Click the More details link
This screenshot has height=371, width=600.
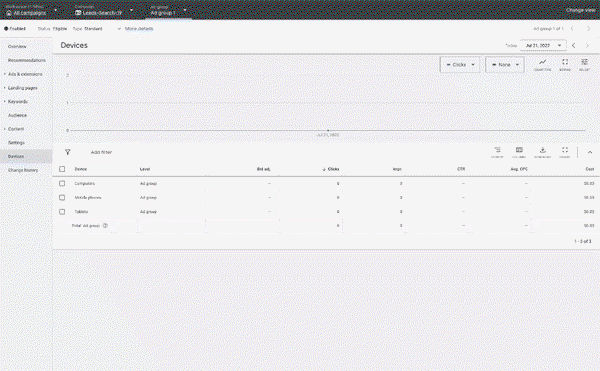coord(139,29)
